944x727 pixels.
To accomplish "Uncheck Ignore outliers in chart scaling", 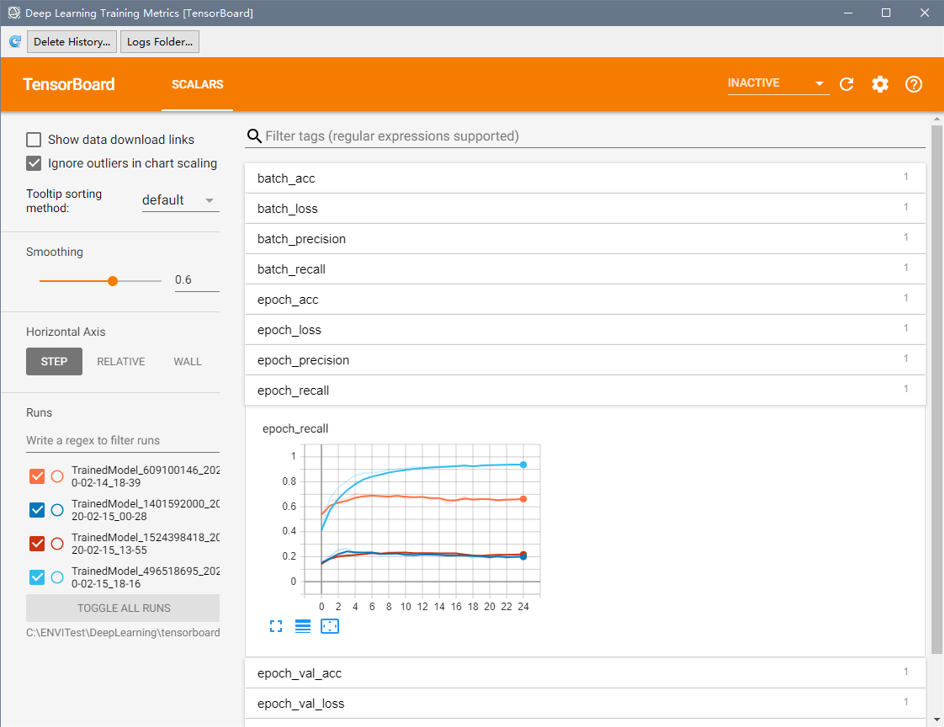I will coord(34,163).
